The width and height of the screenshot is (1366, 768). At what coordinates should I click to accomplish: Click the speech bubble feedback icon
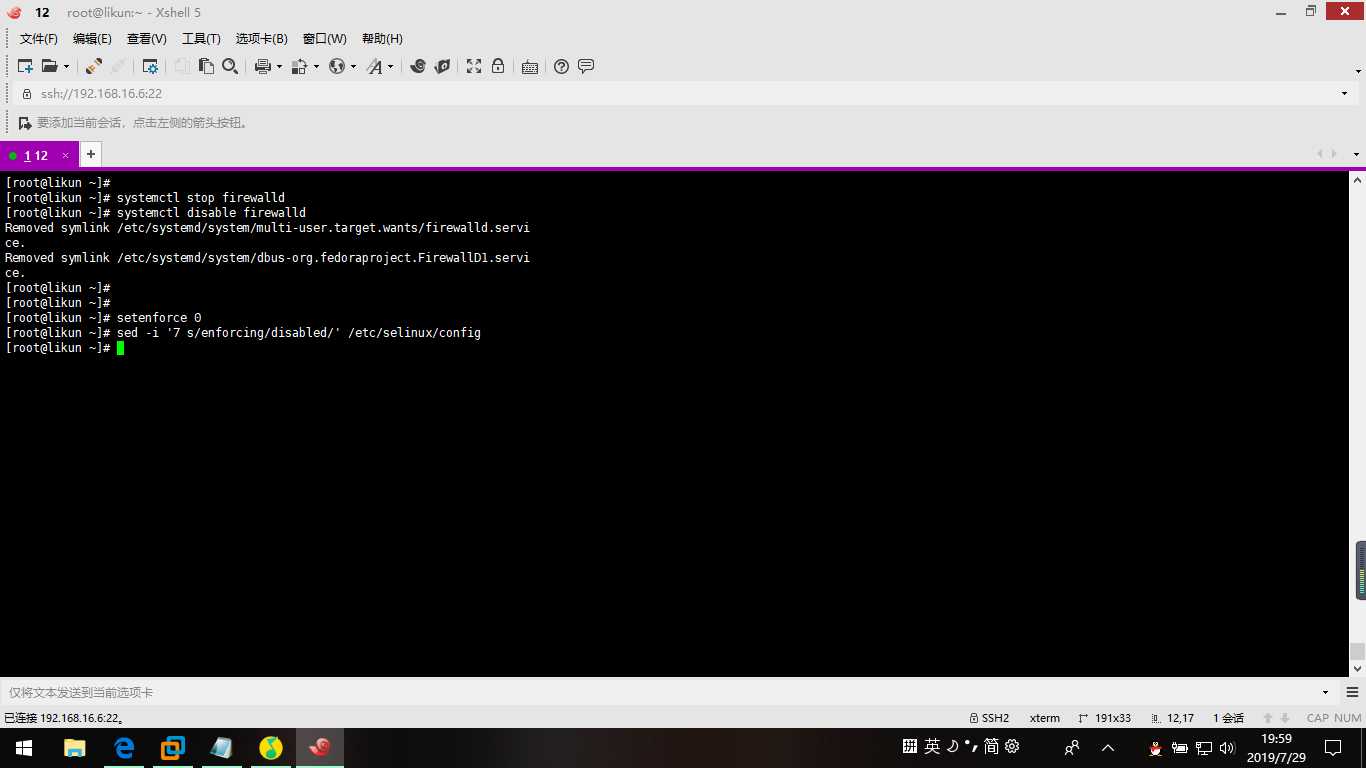tap(586, 66)
